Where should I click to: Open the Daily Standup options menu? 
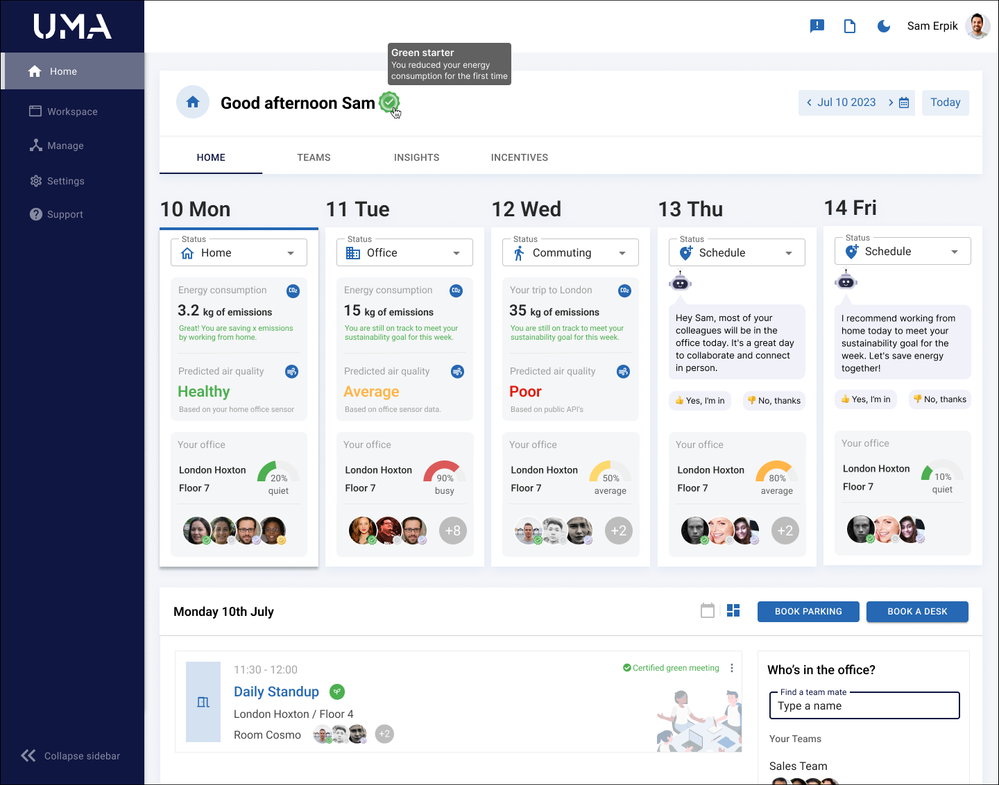[732, 668]
